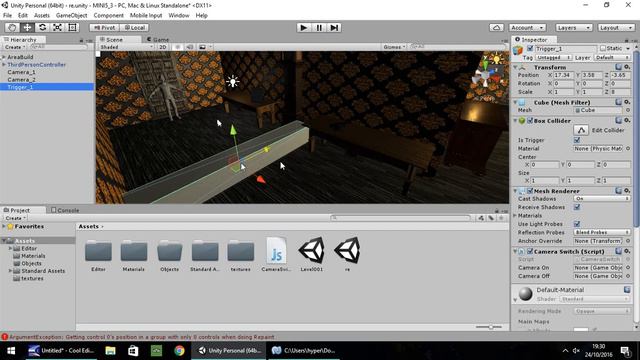Open Box Collider gear settings
Viewport: 640px width, 360px height.
(627, 120)
